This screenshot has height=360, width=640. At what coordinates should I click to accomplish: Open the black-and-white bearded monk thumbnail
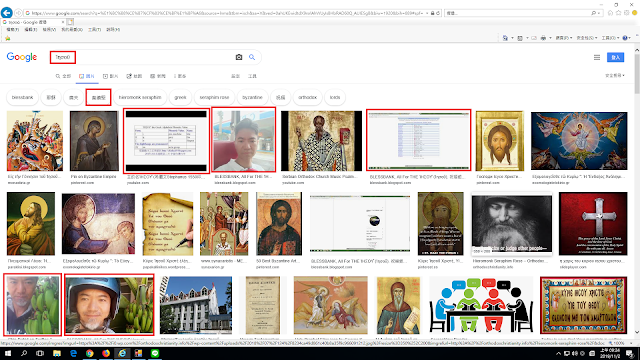tap(512, 224)
